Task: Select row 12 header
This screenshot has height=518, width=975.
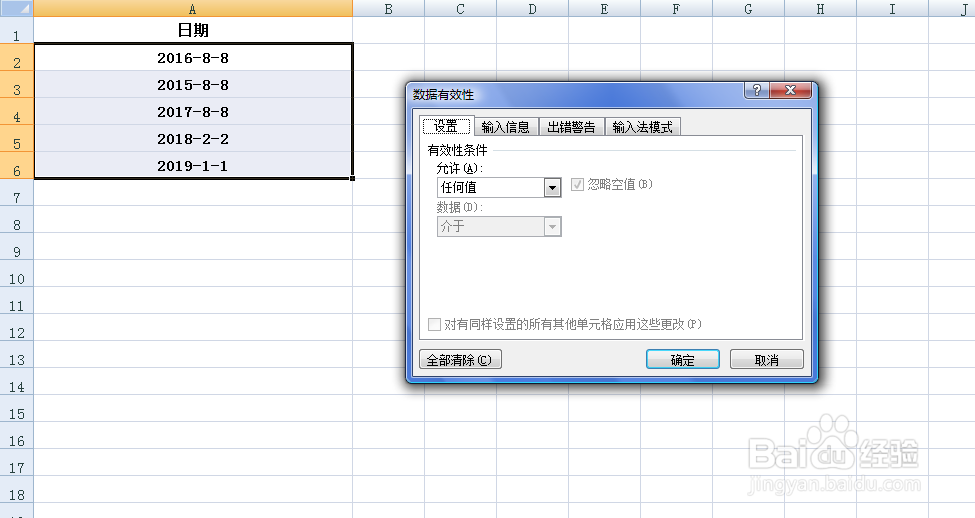Action: click(x=16, y=328)
